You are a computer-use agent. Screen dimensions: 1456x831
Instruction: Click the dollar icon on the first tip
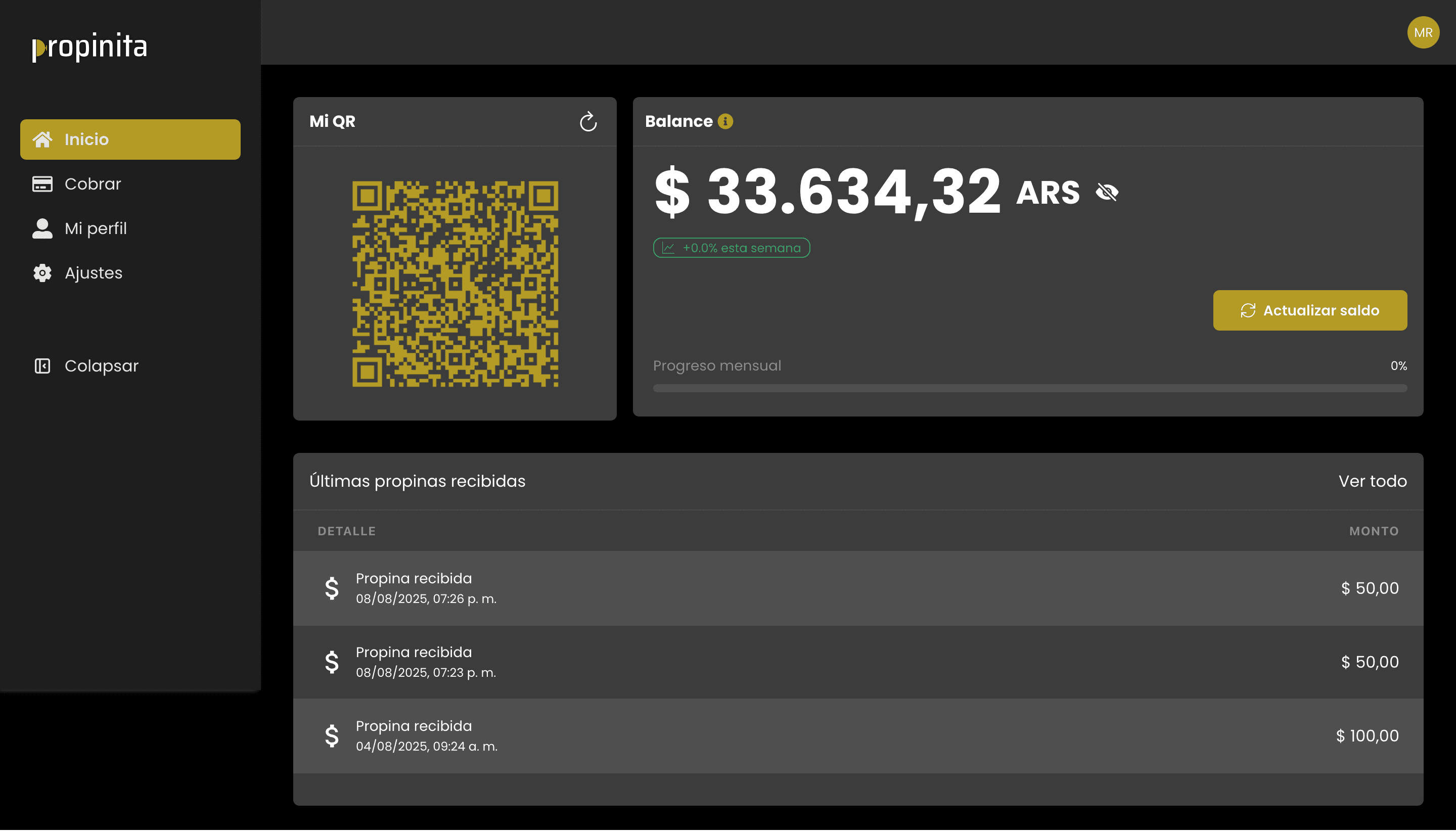point(333,588)
